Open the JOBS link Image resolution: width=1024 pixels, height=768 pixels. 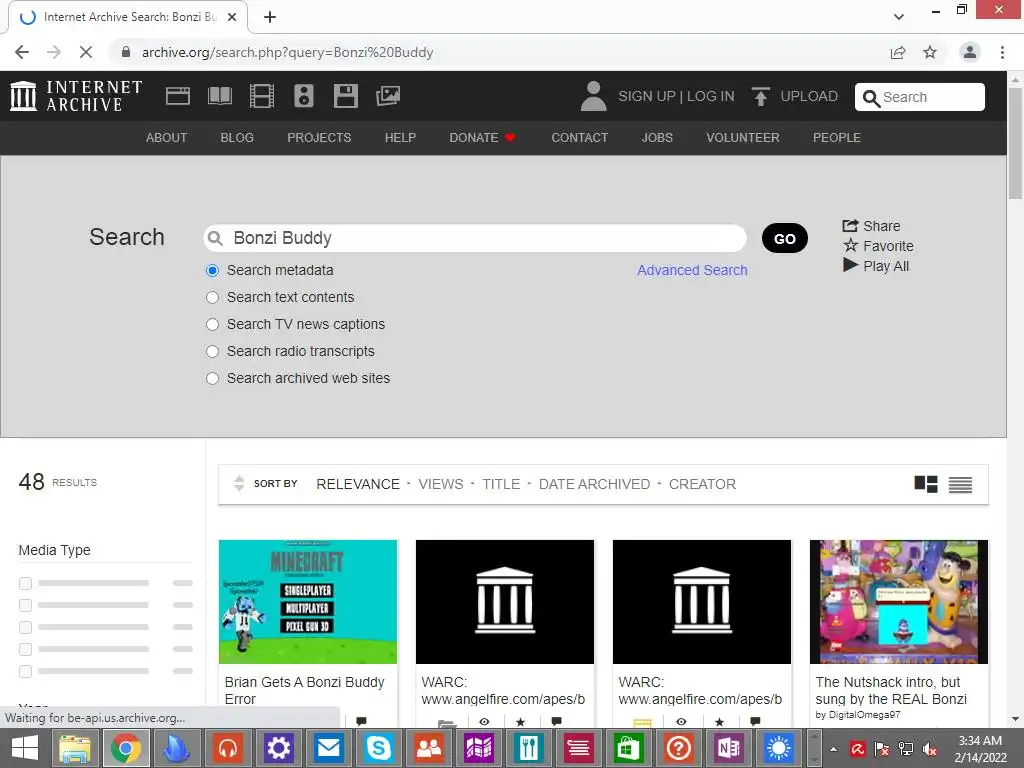point(657,138)
